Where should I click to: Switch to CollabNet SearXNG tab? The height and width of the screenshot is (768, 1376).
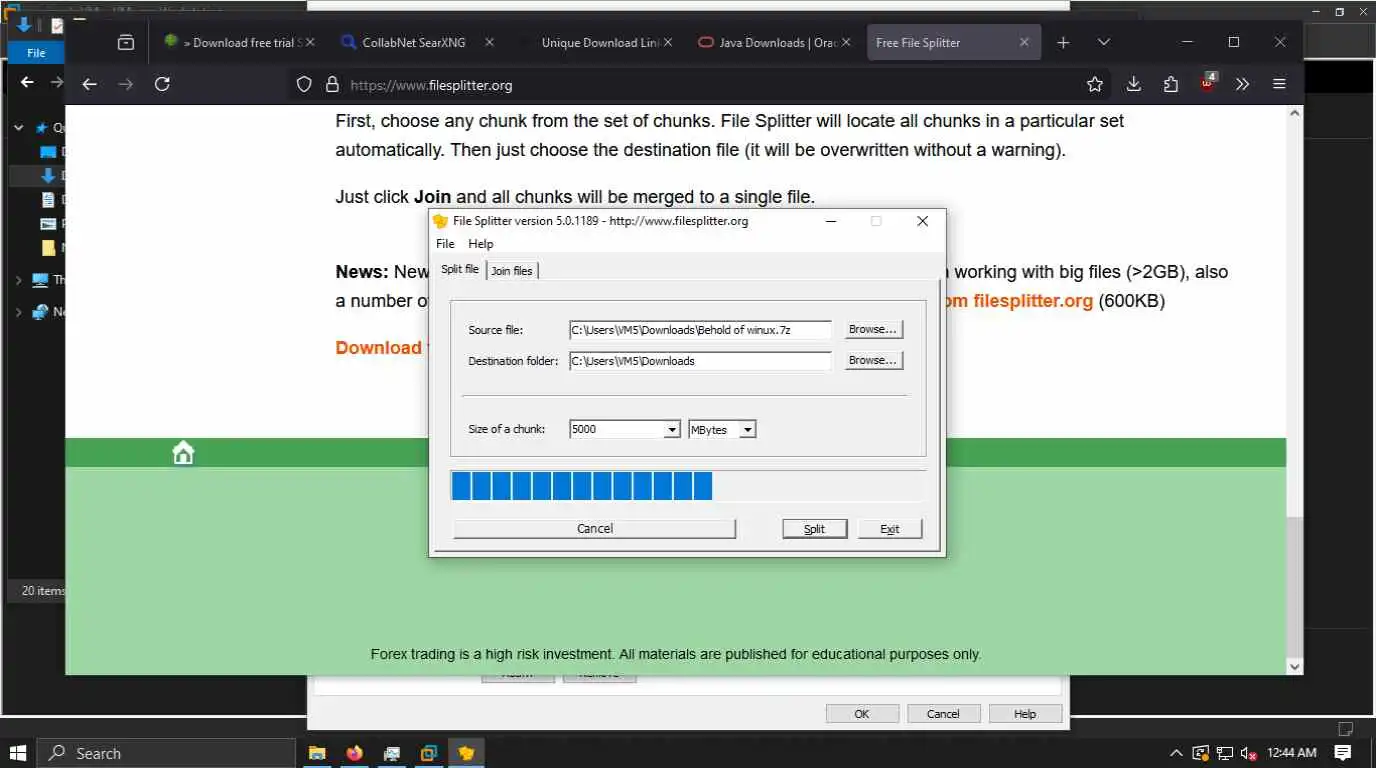tap(416, 42)
